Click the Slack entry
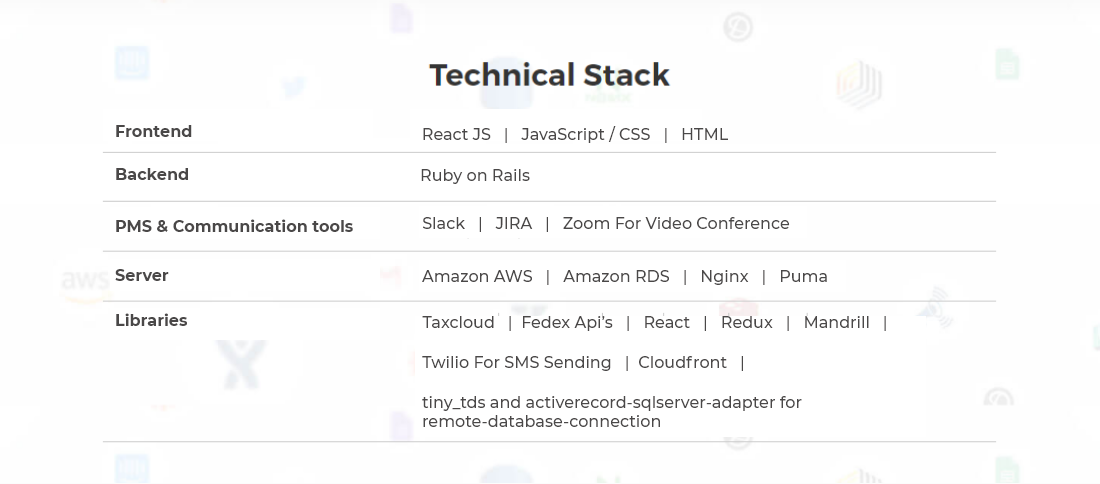The height and width of the screenshot is (484, 1100). [443, 224]
